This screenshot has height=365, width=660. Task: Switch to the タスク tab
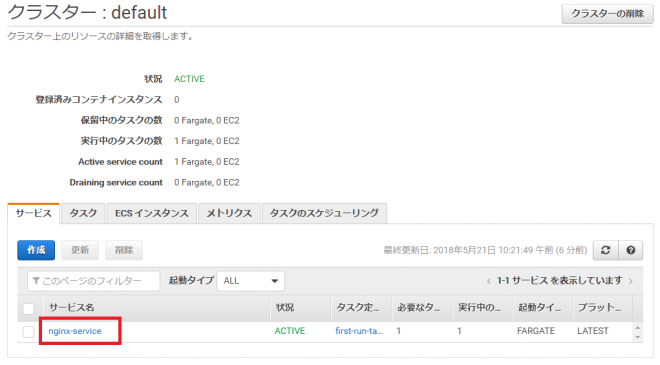[83, 213]
